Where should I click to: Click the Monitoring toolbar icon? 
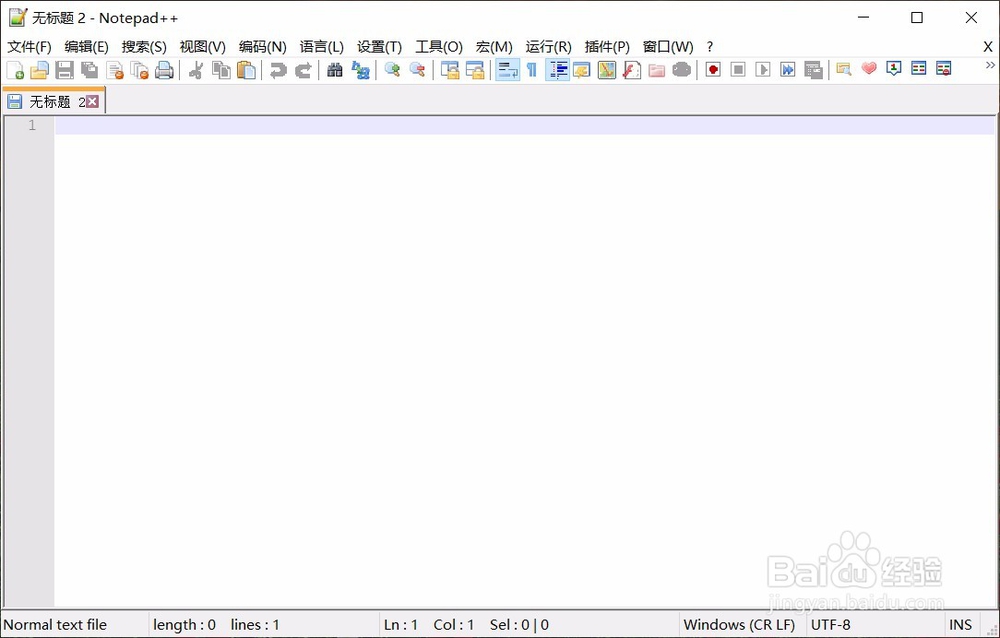pos(682,70)
